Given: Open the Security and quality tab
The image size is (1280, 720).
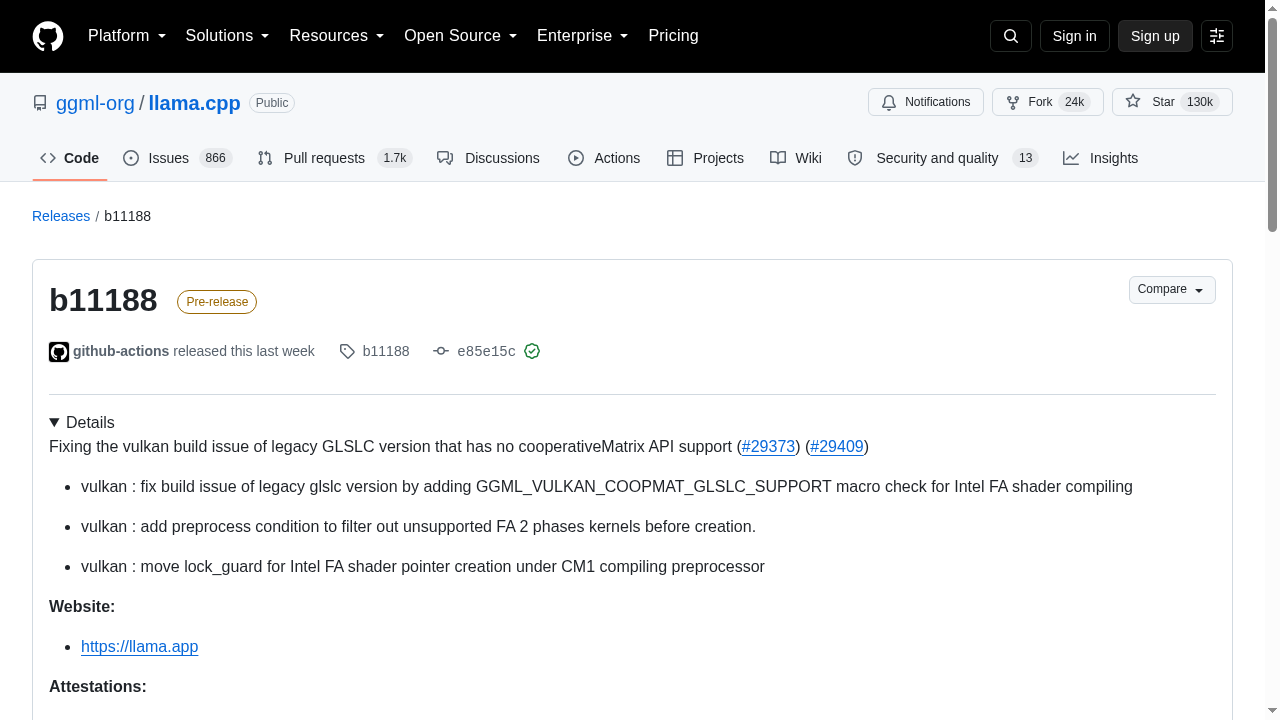Looking at the screenshot, I should click(942, 158).
